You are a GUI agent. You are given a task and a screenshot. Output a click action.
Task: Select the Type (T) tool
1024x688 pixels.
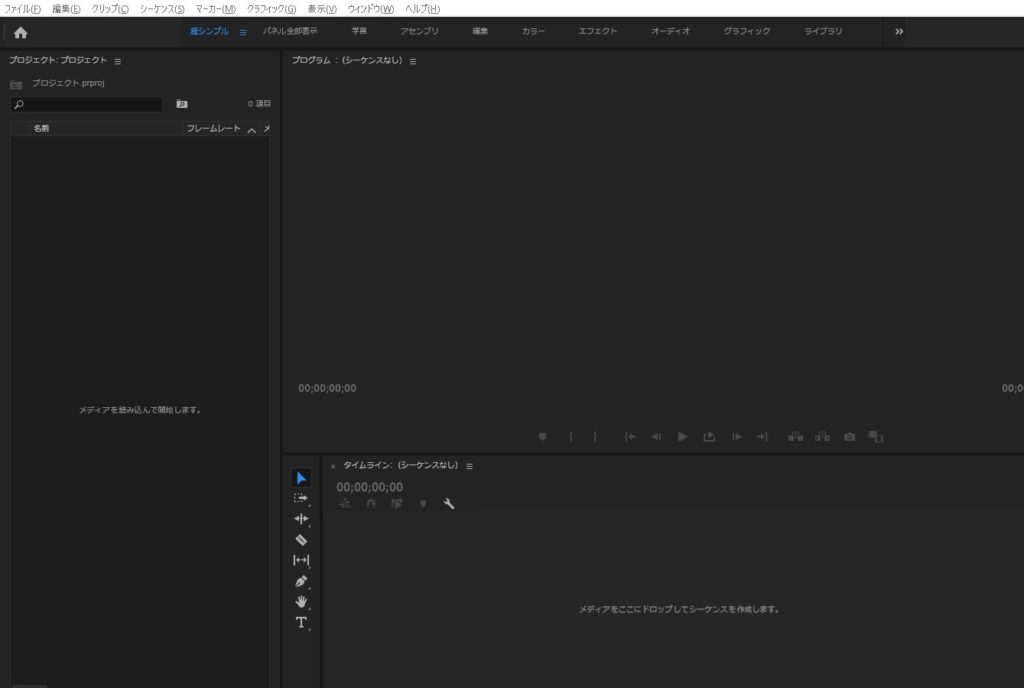(301, 622)
